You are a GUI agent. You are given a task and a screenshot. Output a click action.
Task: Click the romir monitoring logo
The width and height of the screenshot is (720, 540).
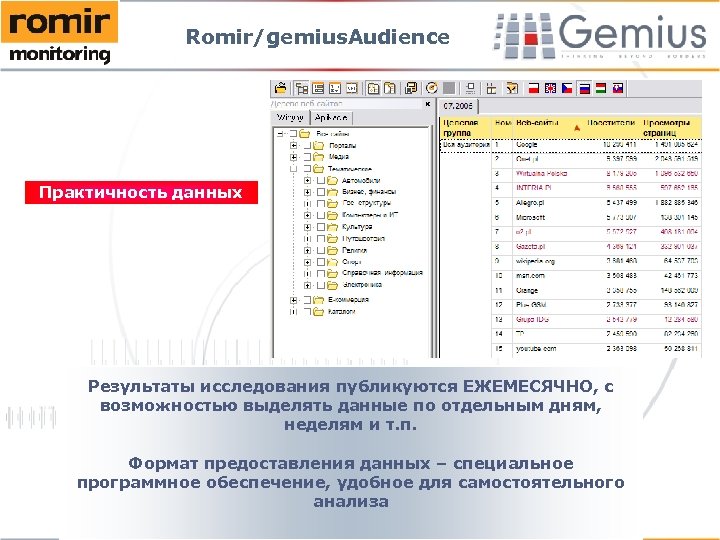(x=59, y=33)
